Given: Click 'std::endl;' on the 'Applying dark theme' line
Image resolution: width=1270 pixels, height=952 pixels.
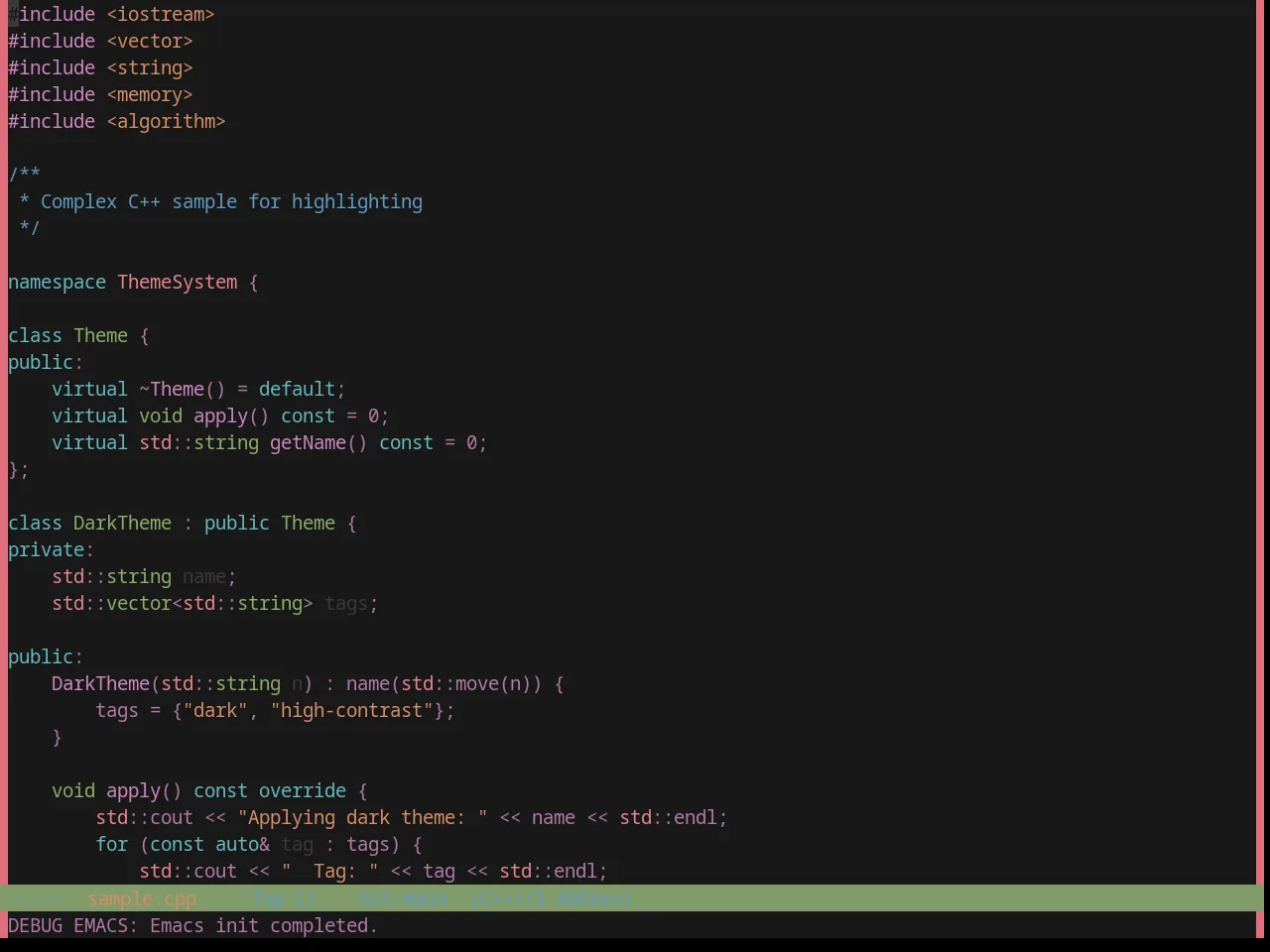Looking at the screenshot, I should click(674, 817).
